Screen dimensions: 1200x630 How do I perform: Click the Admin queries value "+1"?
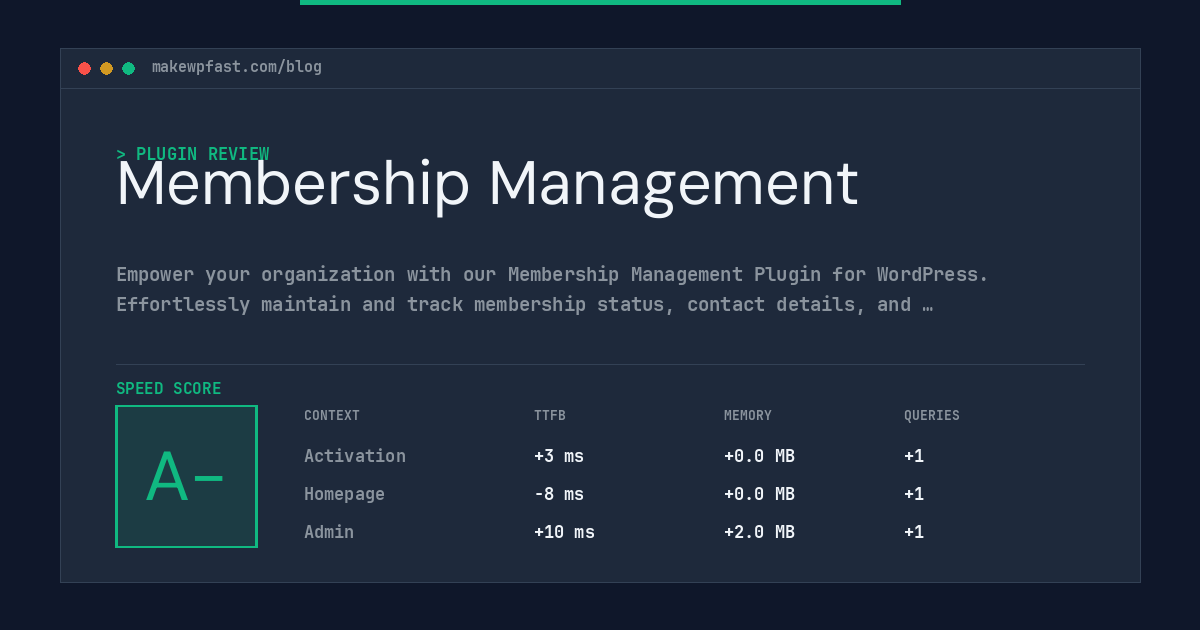[x=914, y=532]
